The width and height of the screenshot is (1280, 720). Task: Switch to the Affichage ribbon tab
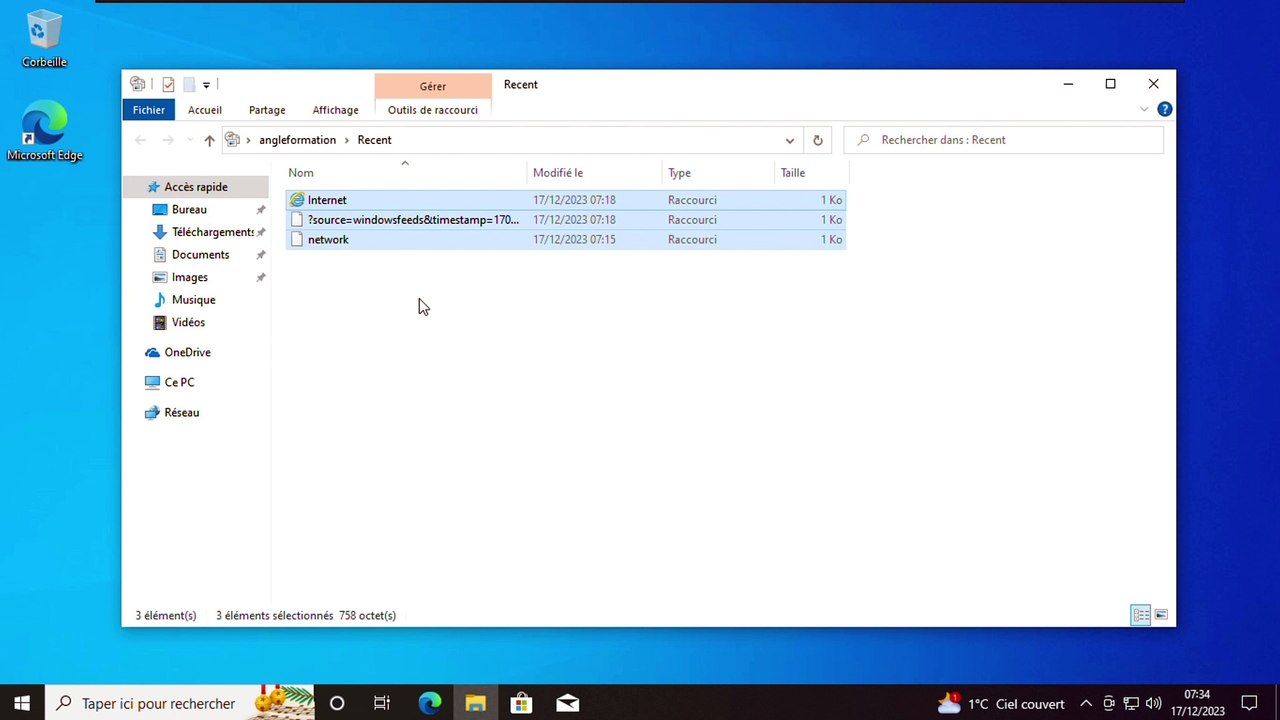(335, 110)
